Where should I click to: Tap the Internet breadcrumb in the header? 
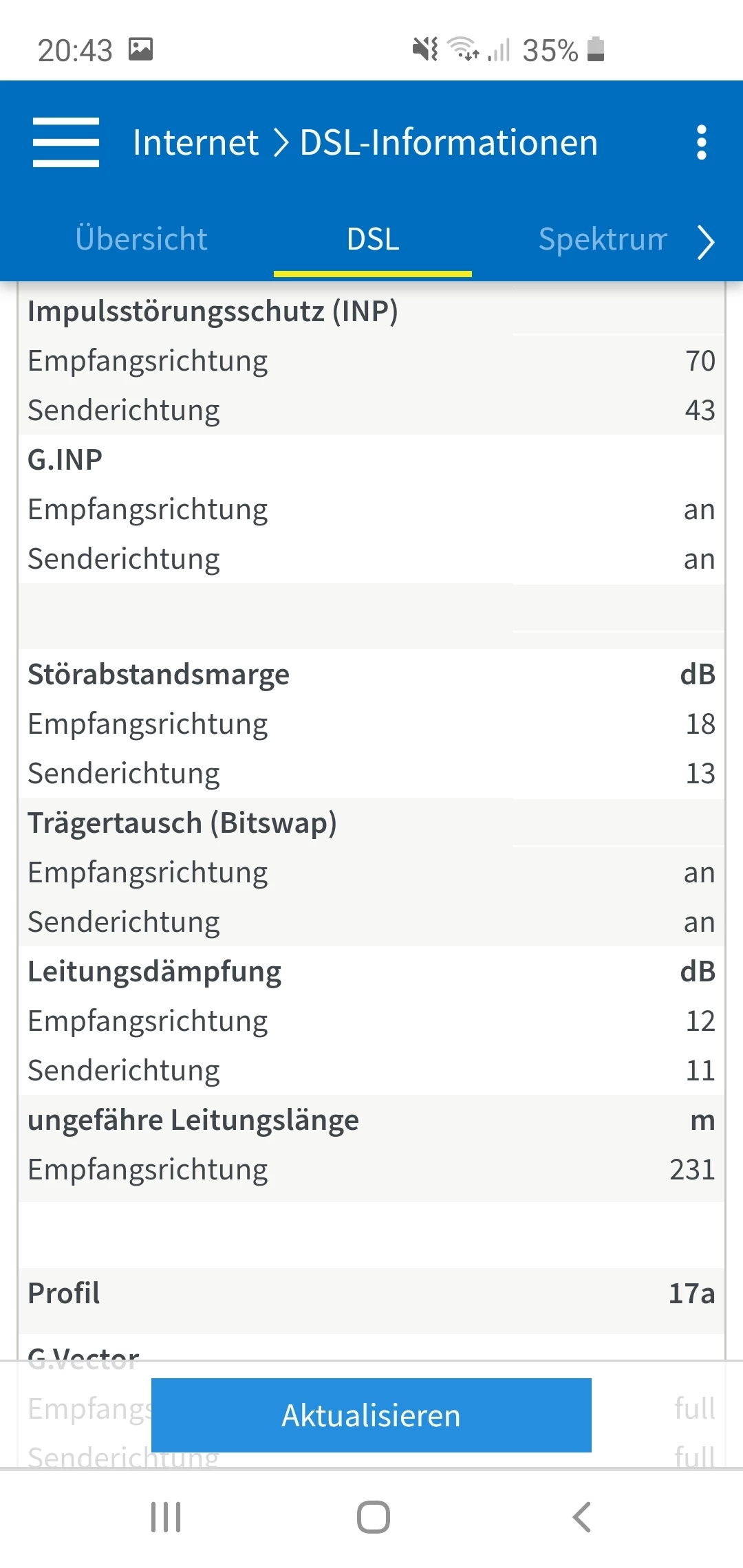click(x=195, y=142)
